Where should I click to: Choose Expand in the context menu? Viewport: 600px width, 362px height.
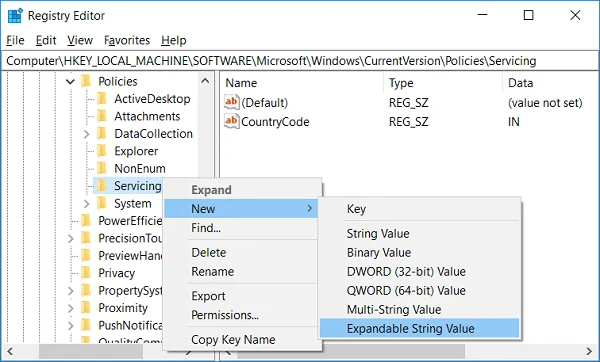241,190
